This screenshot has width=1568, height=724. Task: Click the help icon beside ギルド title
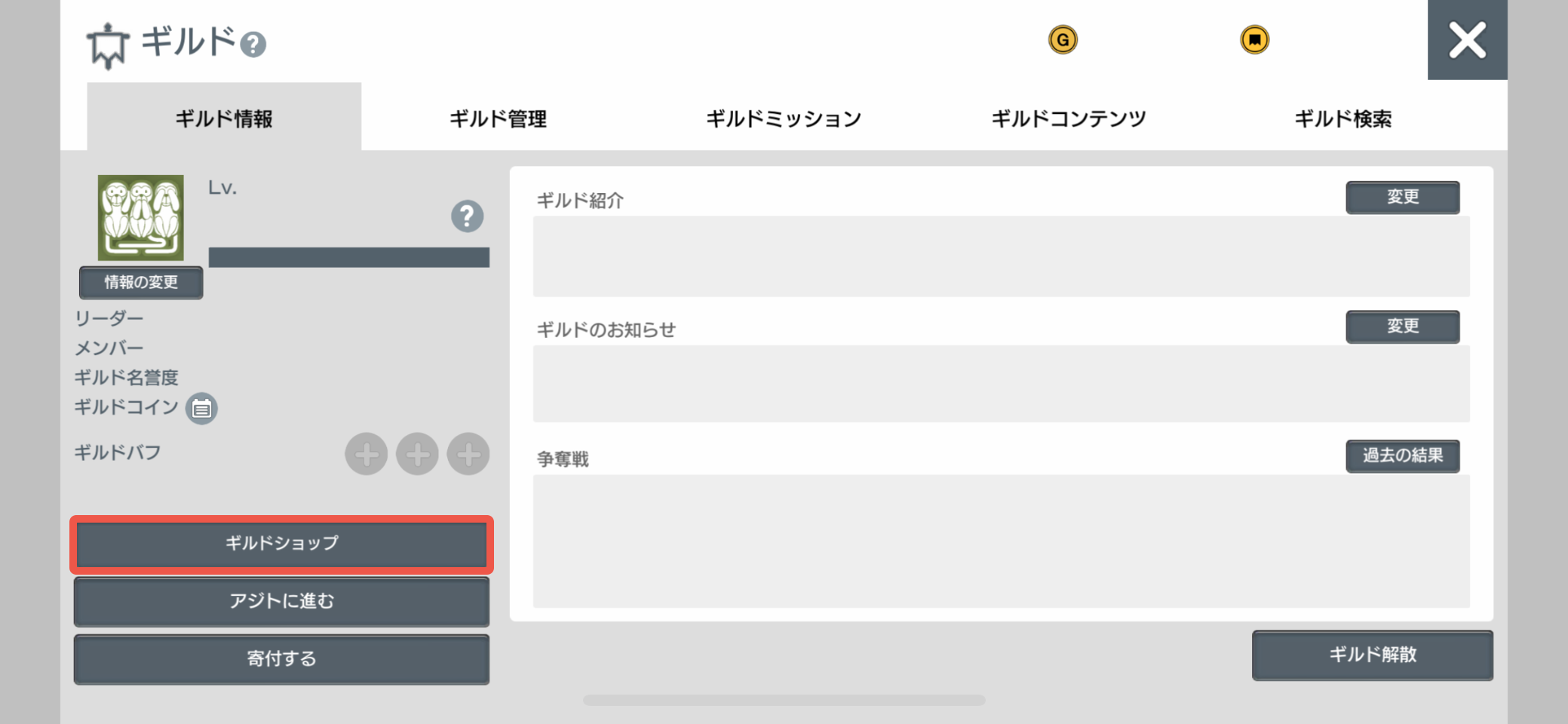pos(253,44)
